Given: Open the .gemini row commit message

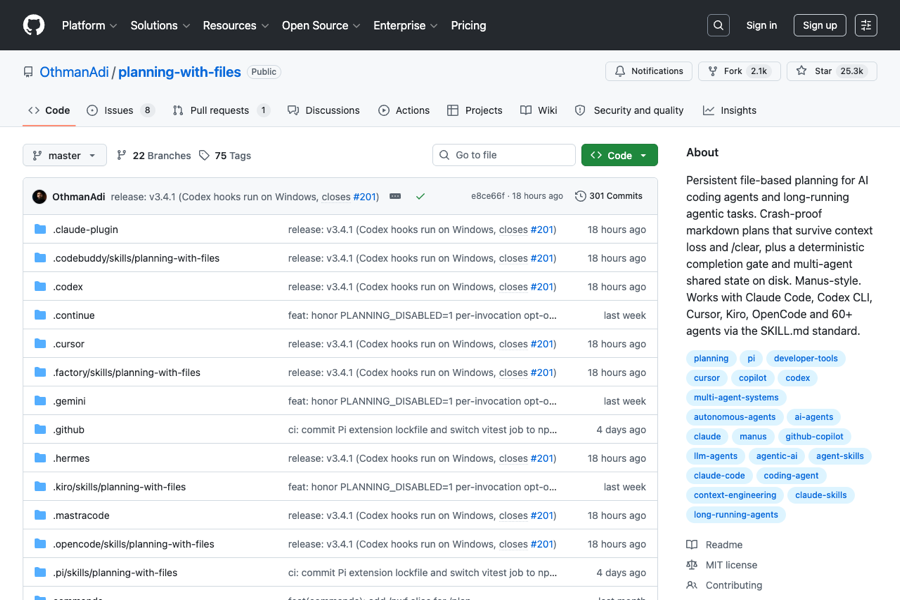Looking at the screenshot, I should click(422, 401).
